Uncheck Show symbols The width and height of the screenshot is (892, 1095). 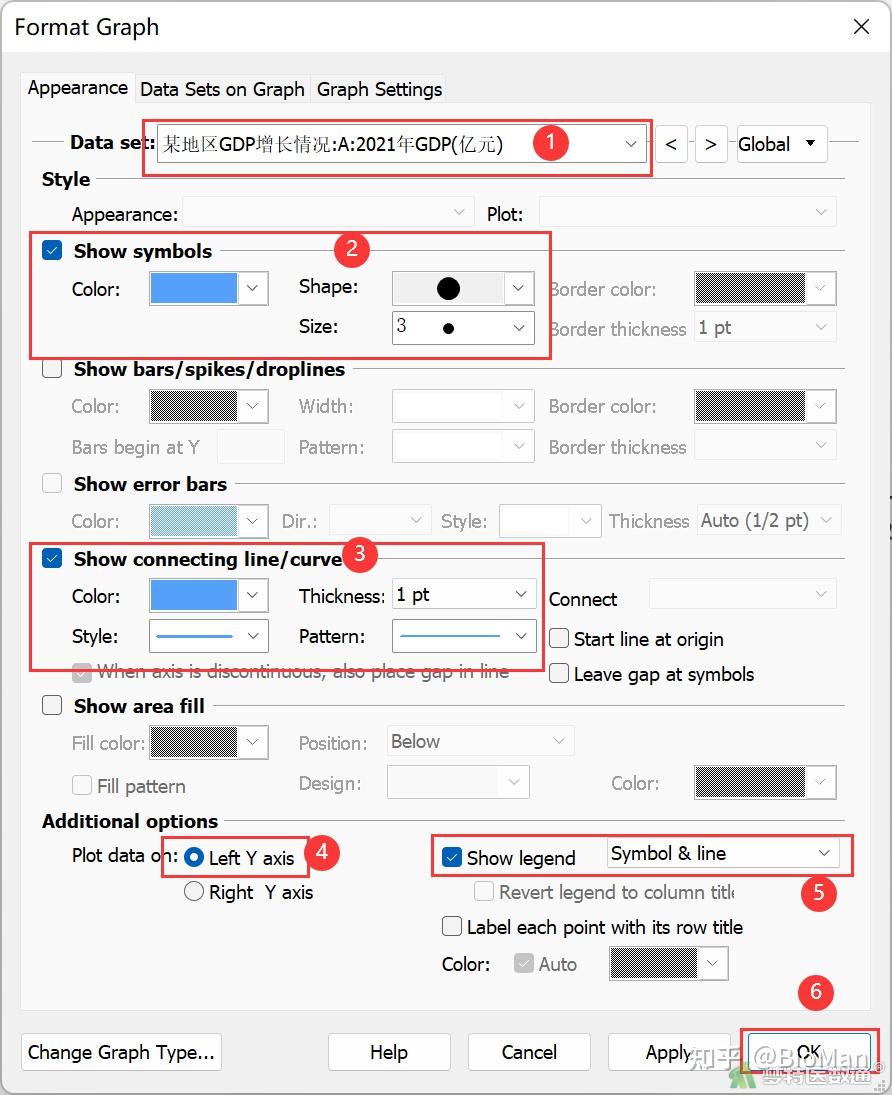(51, 250)
